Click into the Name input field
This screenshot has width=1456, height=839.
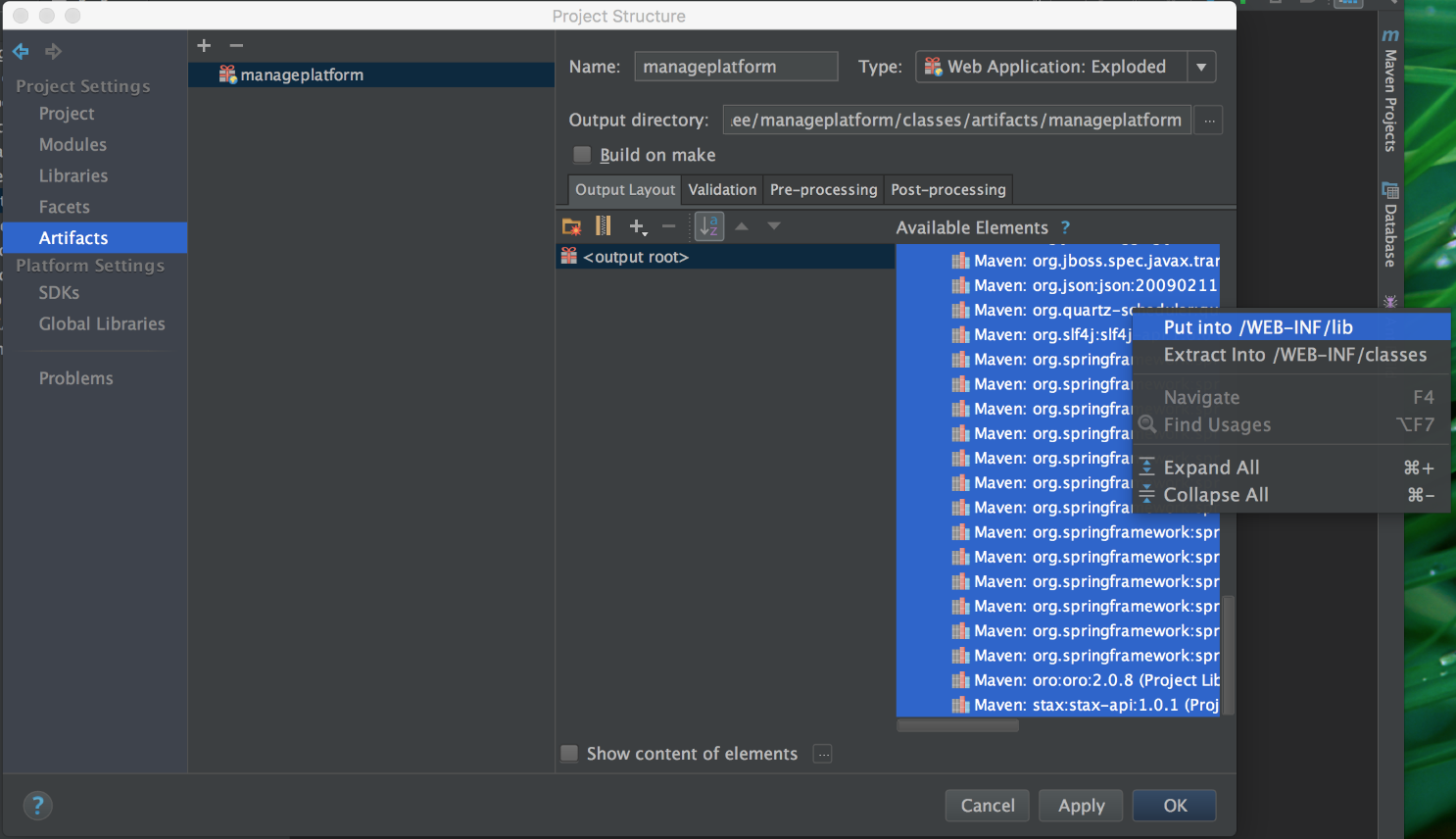[x=736, y=67]
